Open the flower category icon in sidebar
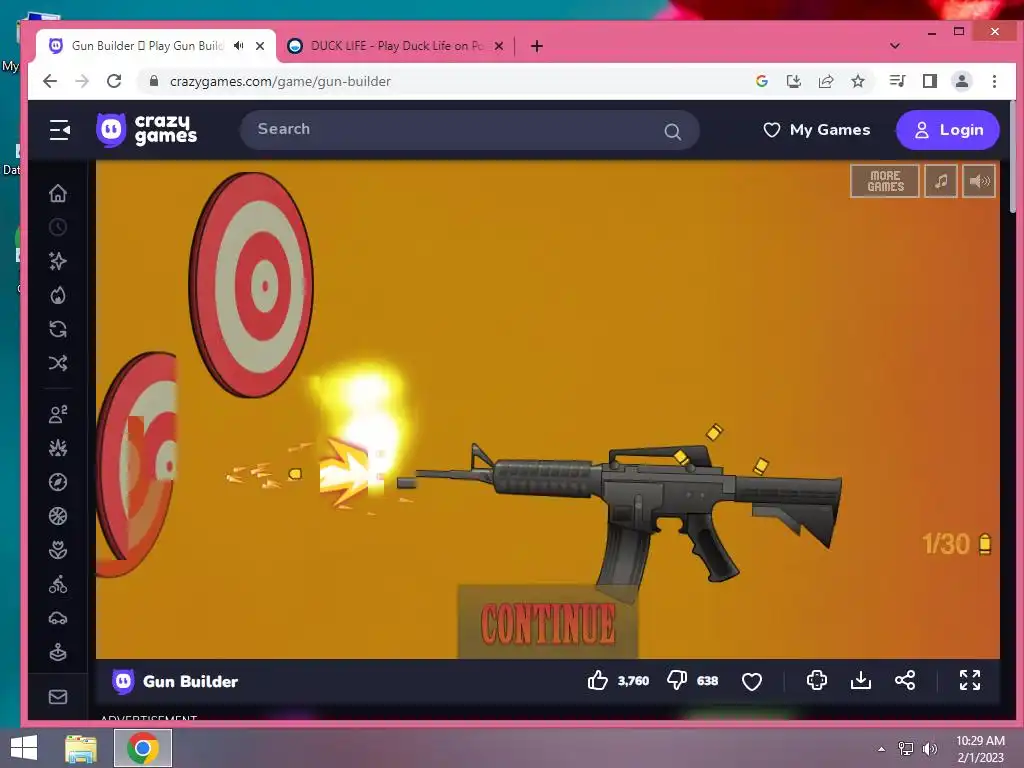This screenshot has height=768, width=1024. click(58, 550)
